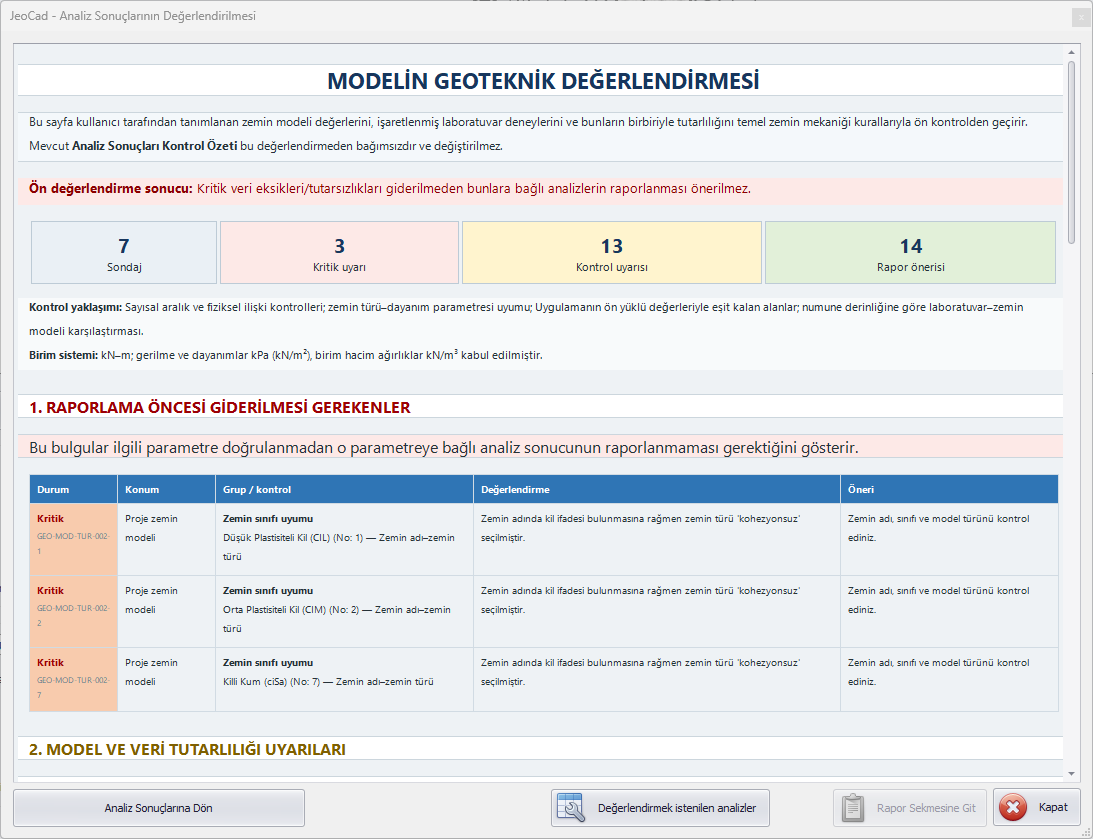Select the 14 Rapor önerisi summary card
Image resolution: width=1093 pixels, height=839 pixels.
coord(910,253)
